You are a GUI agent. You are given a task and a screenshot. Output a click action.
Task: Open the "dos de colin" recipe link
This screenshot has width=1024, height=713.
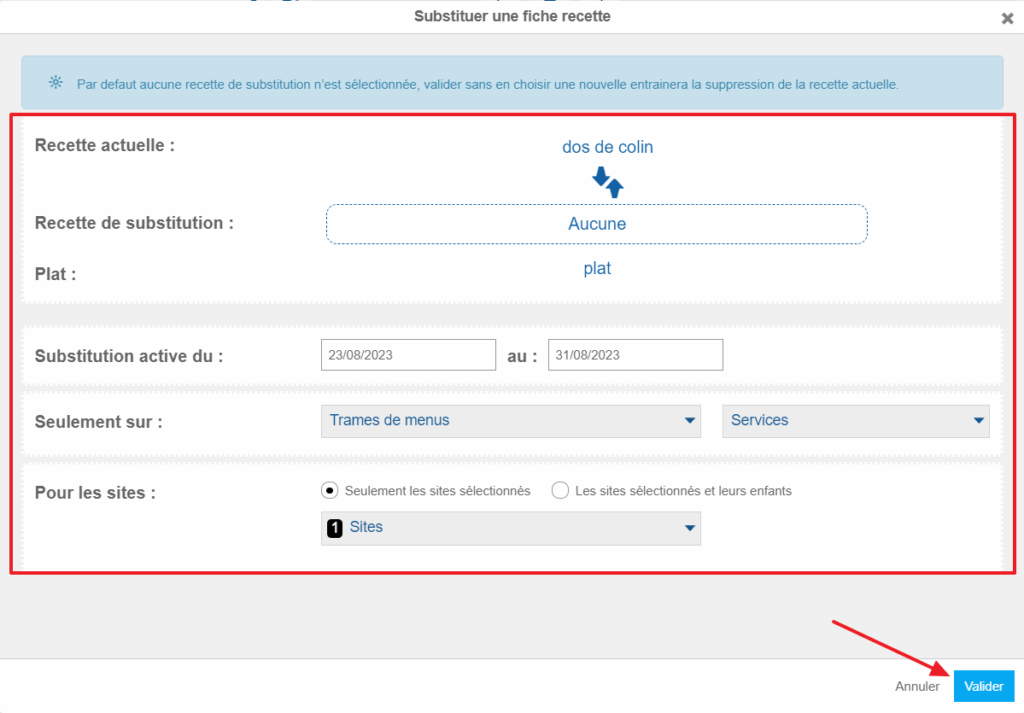[607, 147]
